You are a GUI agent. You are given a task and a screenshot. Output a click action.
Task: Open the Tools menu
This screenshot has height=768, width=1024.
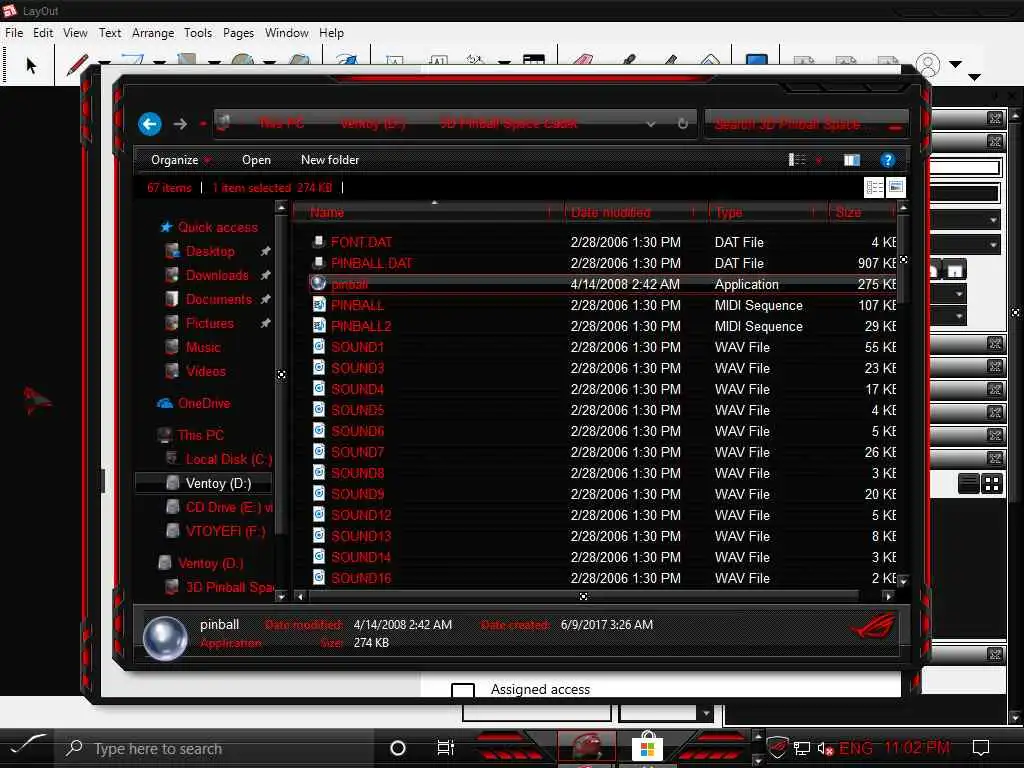[198, 33]
